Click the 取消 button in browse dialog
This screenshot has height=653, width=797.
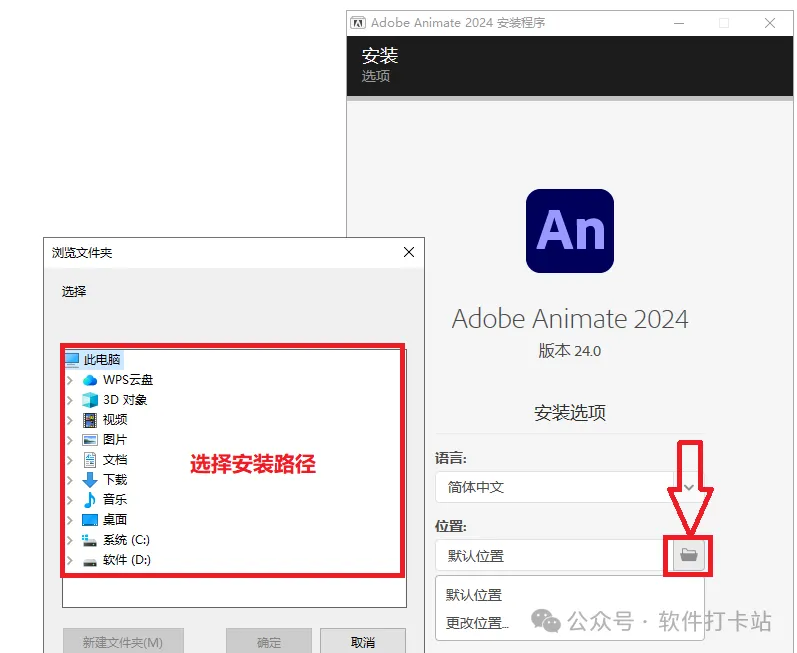click(x=363, y=642)
